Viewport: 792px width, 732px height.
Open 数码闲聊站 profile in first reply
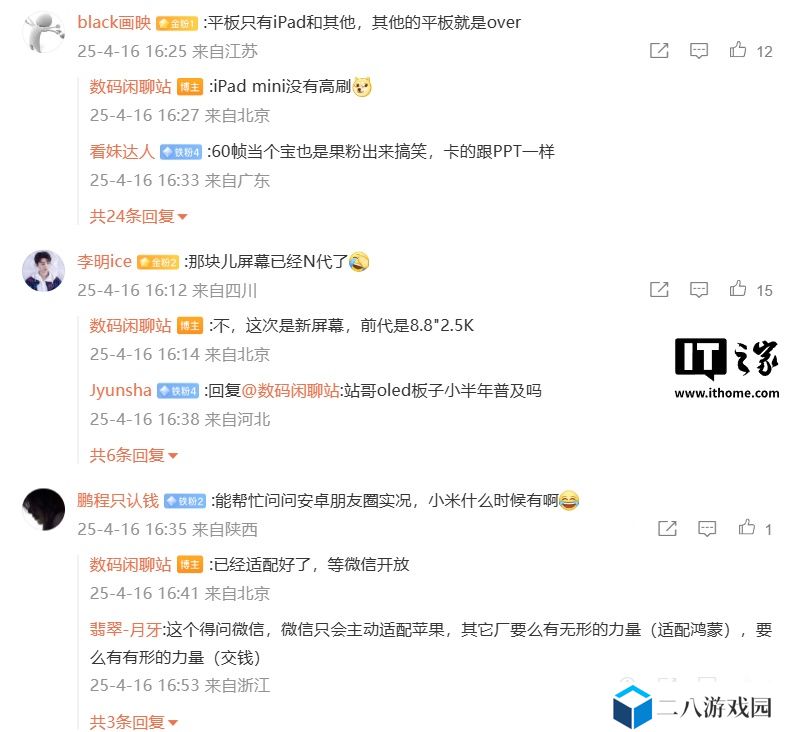click(130, 86)
